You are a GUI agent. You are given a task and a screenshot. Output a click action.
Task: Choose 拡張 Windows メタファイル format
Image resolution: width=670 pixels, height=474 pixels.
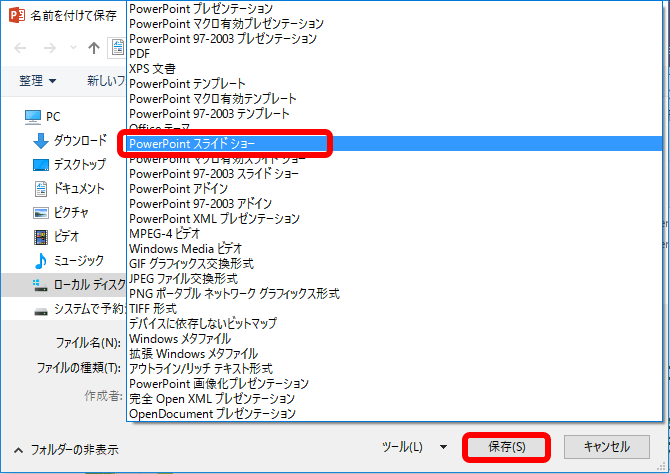394,353
